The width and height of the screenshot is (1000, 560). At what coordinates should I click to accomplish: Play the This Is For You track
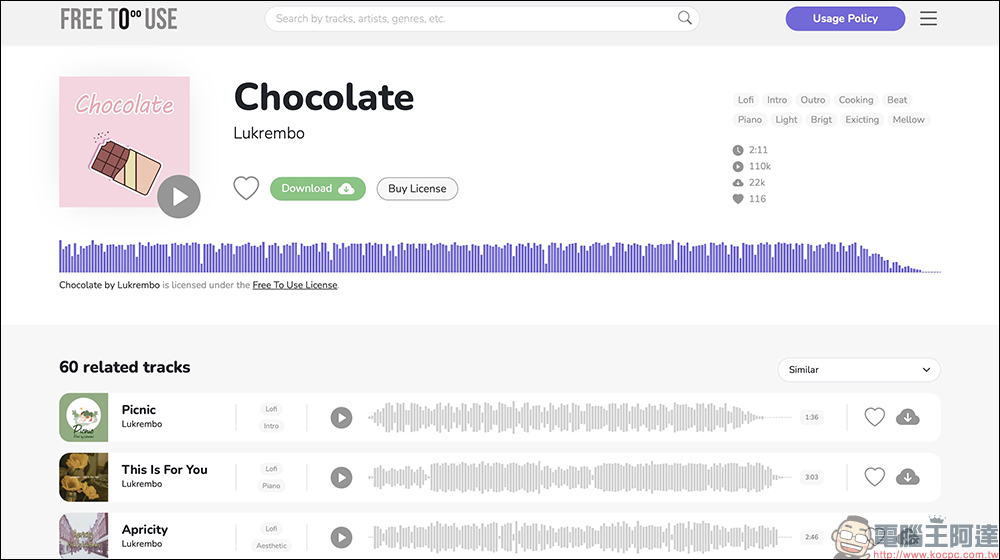(342, 477)
